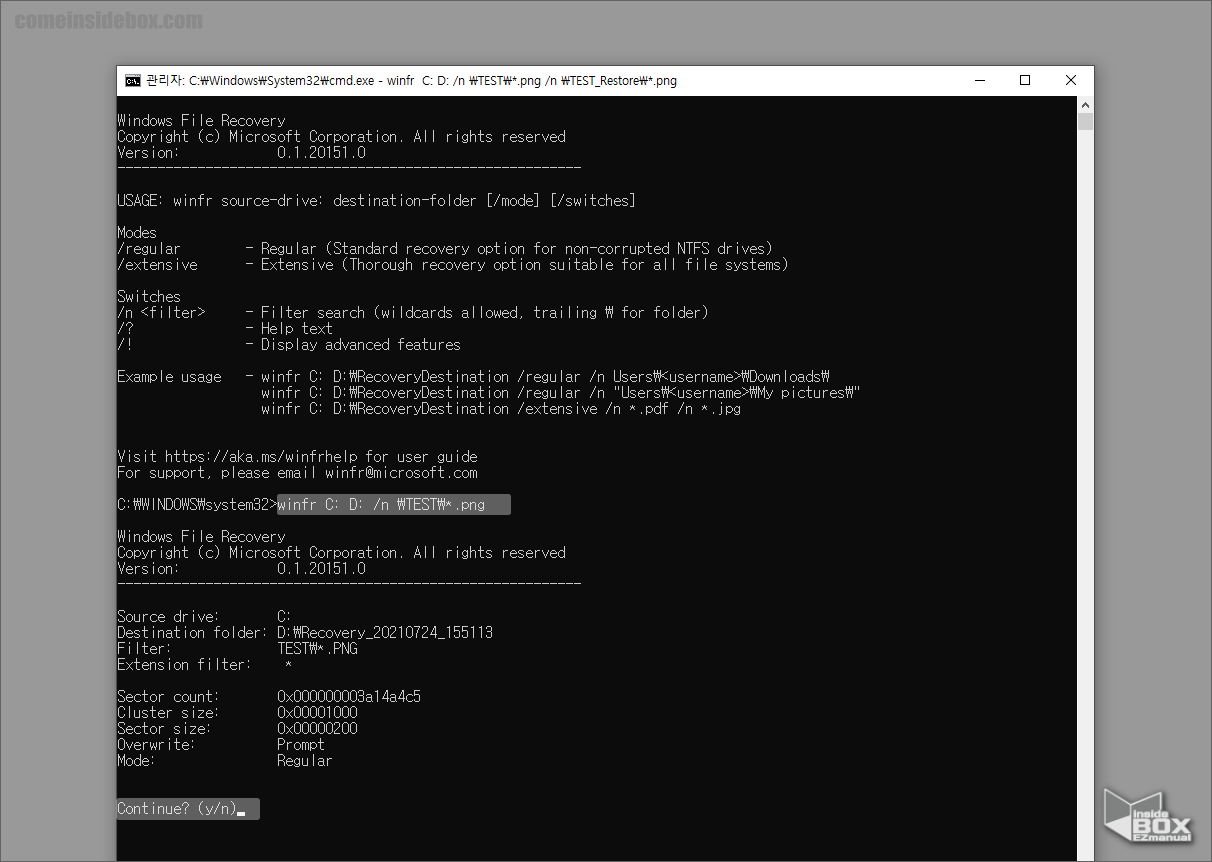Click the highlighted winfr C: D: command

pyautogui.click(x=394, y=505)
